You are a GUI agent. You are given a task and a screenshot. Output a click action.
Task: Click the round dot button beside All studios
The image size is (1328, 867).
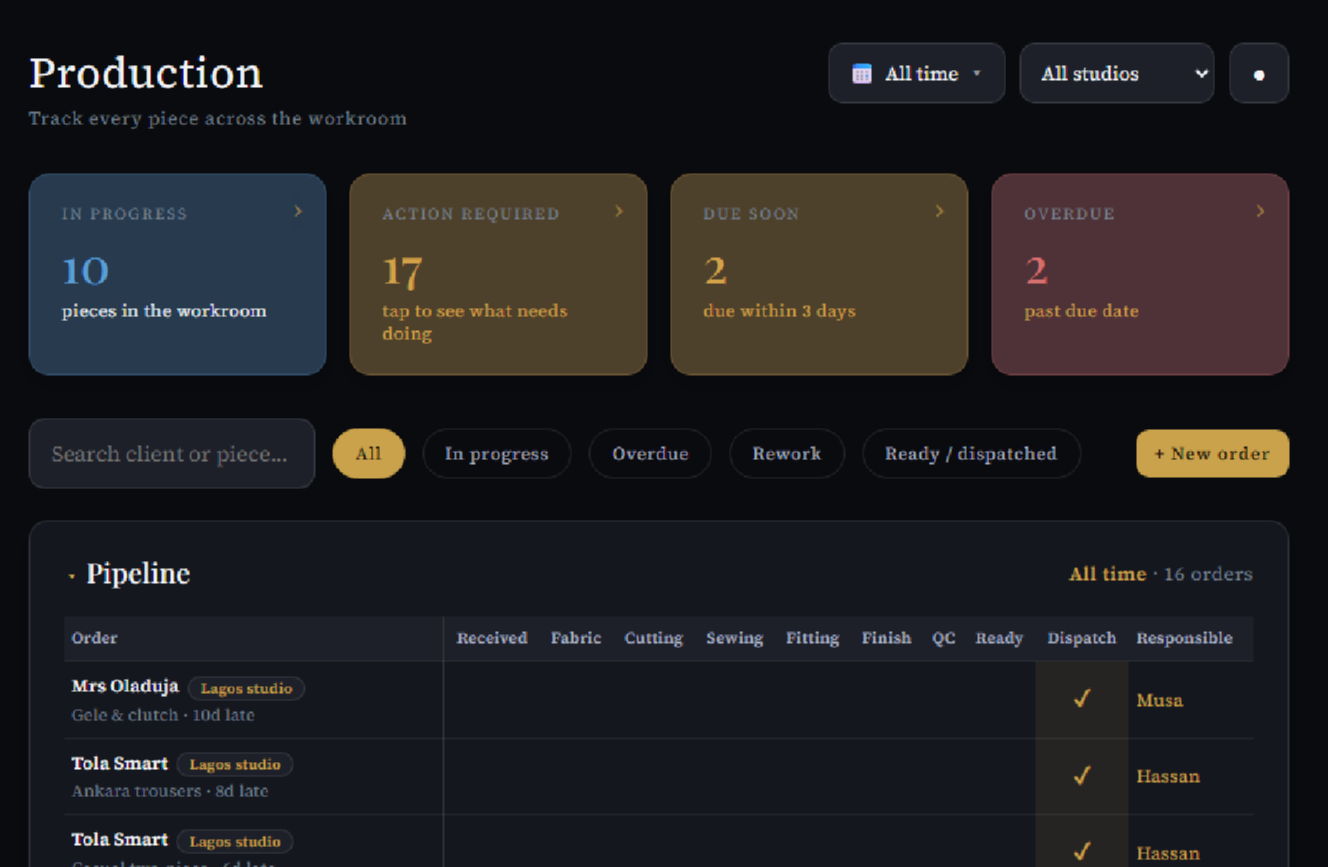pyautogui.click(x=1259, y=73)
